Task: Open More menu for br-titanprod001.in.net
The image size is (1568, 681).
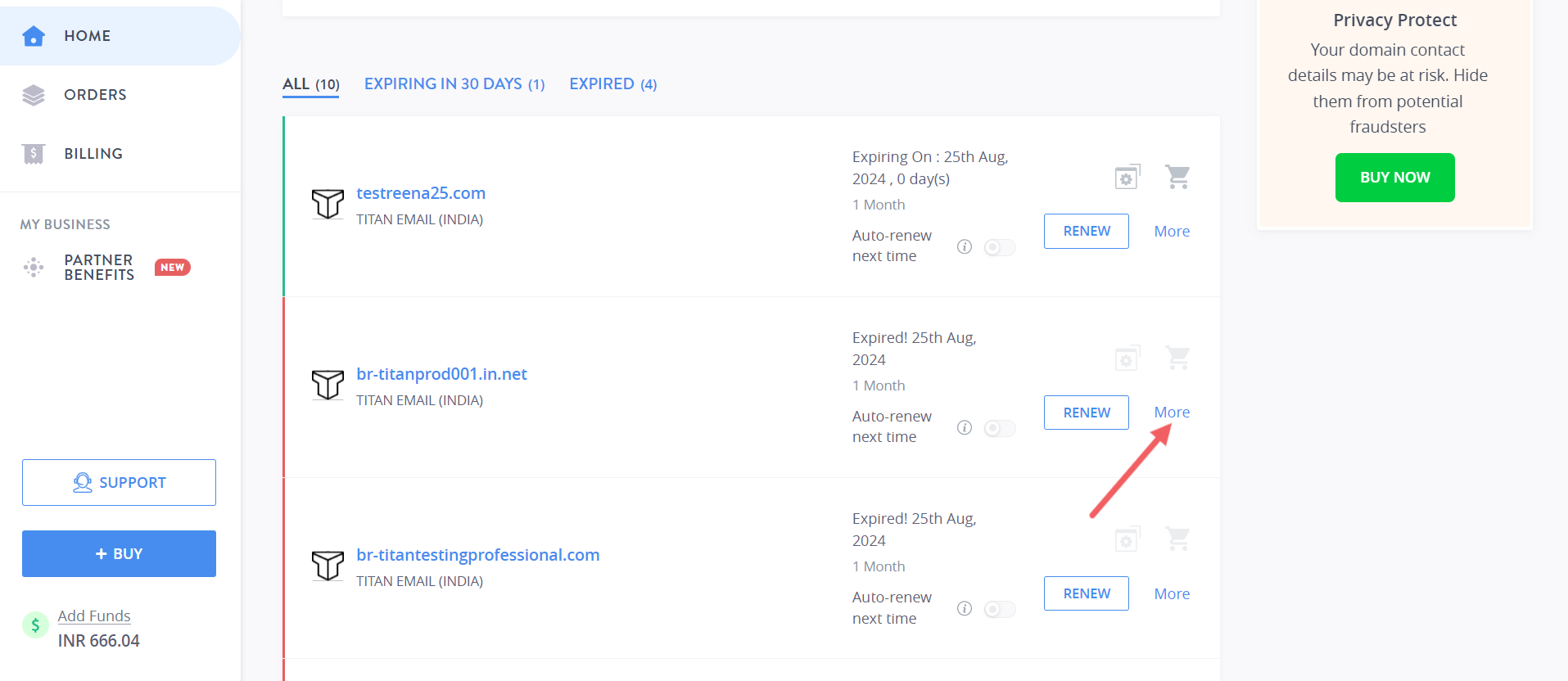Action: [1172, 413]
